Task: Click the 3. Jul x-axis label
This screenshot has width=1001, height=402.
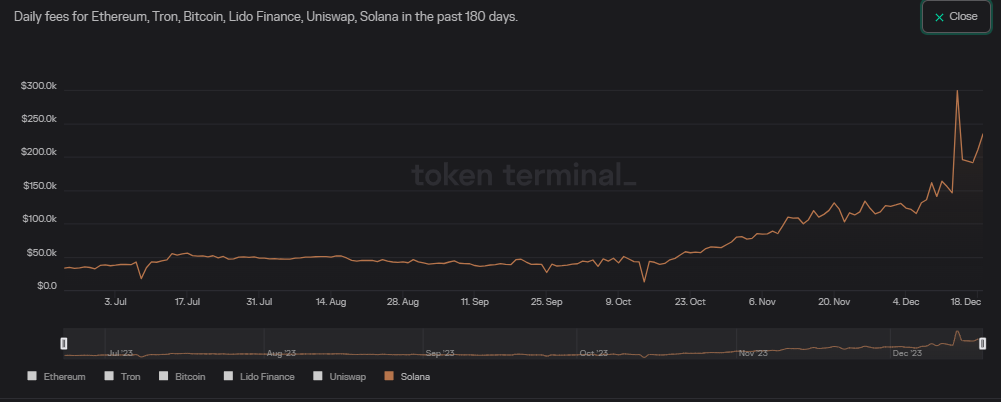Action: 116,302
